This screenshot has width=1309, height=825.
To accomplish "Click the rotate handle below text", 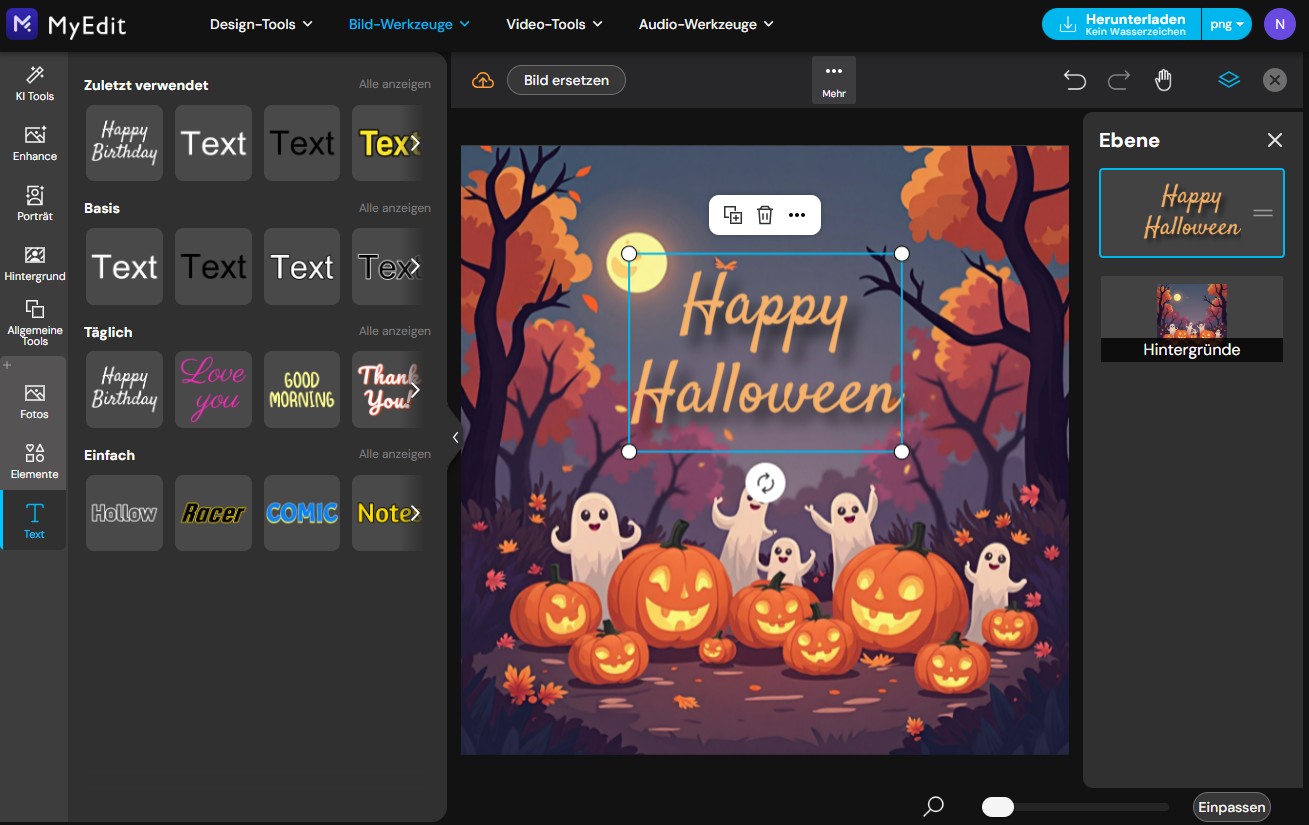I will pyautogui.click(x=765, y=484).
